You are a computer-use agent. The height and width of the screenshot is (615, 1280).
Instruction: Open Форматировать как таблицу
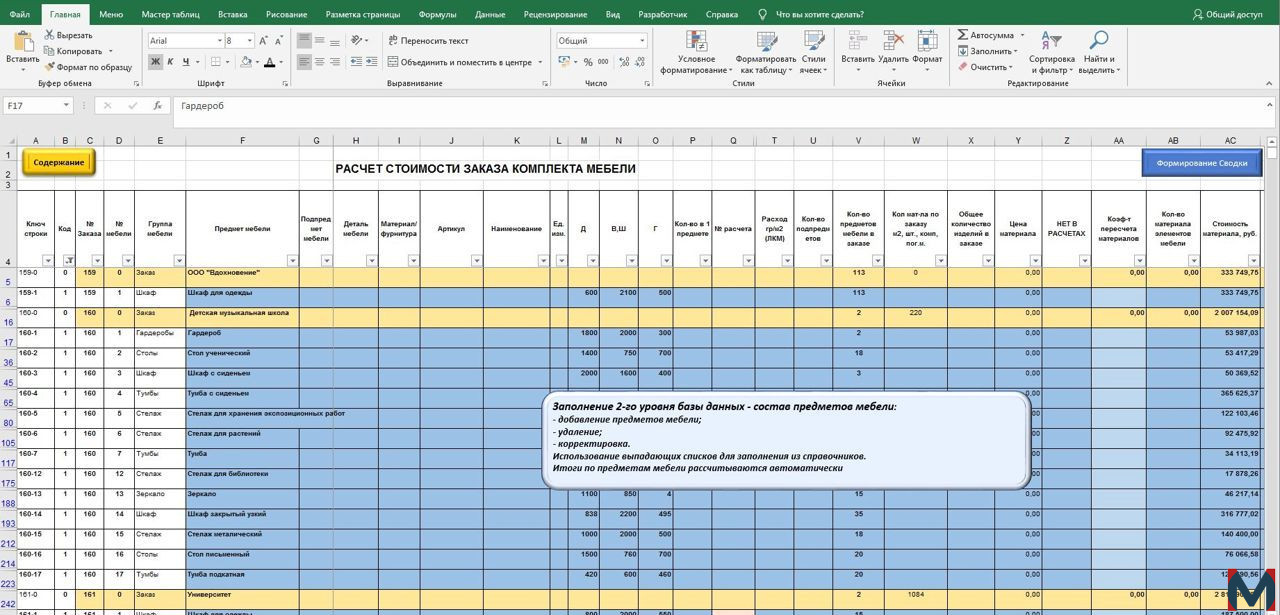coord(765,52)
